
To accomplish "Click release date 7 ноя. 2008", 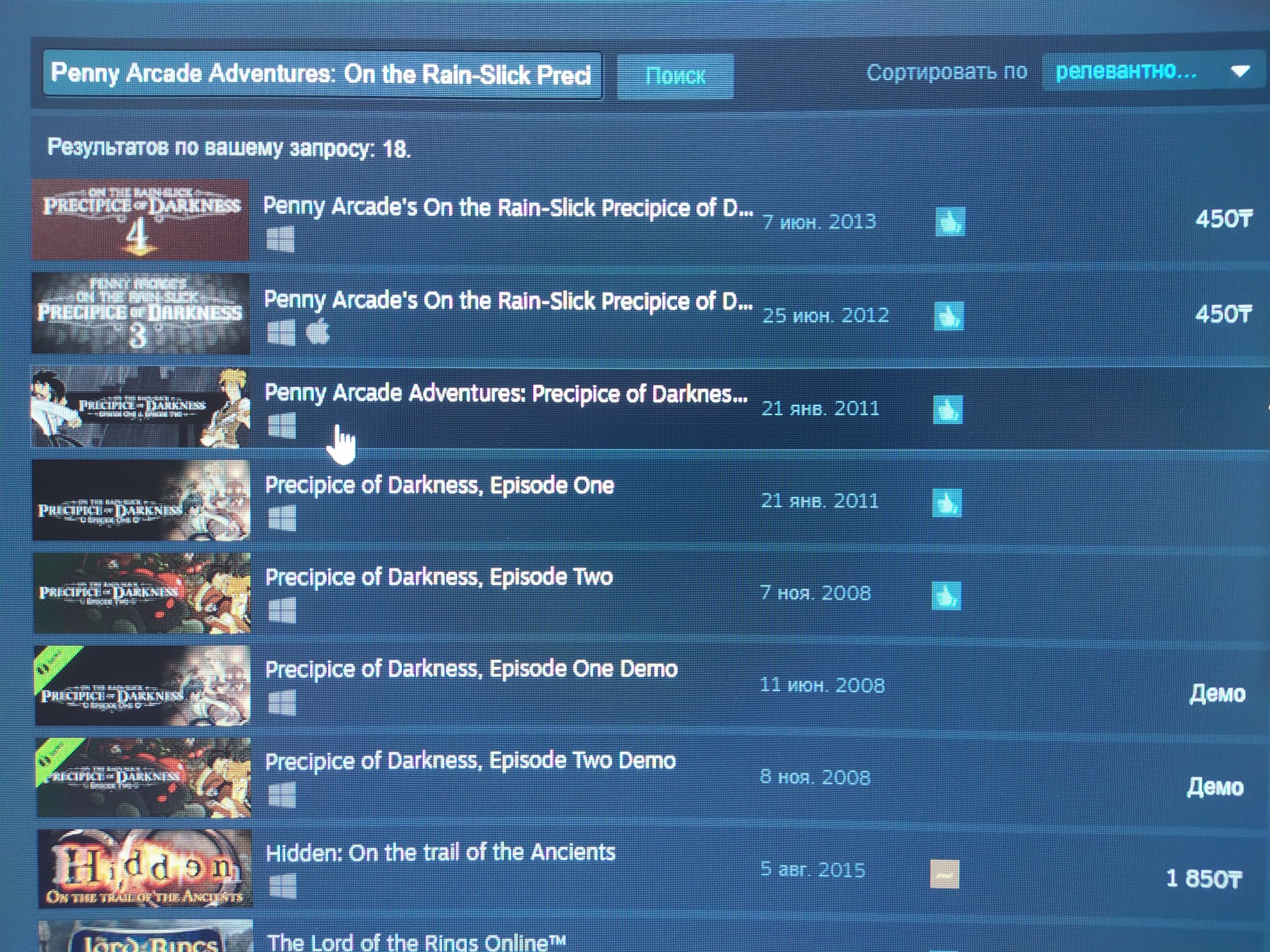I will 815,593.
